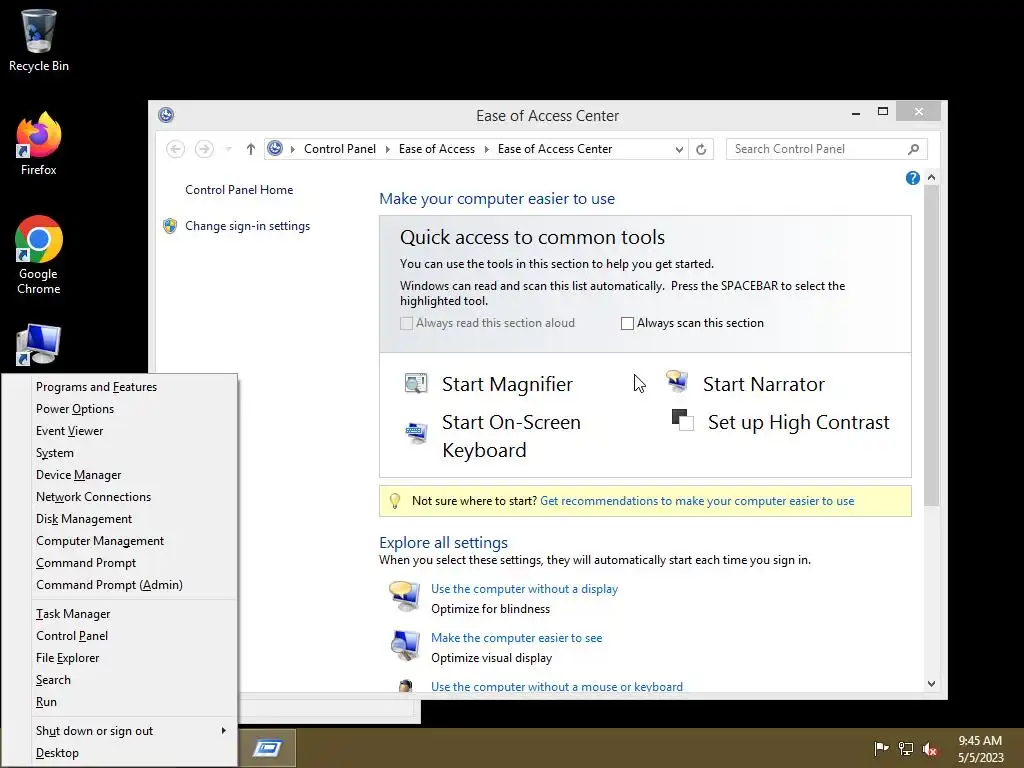Go forward with the Forward arrow
The height and width of the screenshot is (768, 1024).
click(204, 149)
